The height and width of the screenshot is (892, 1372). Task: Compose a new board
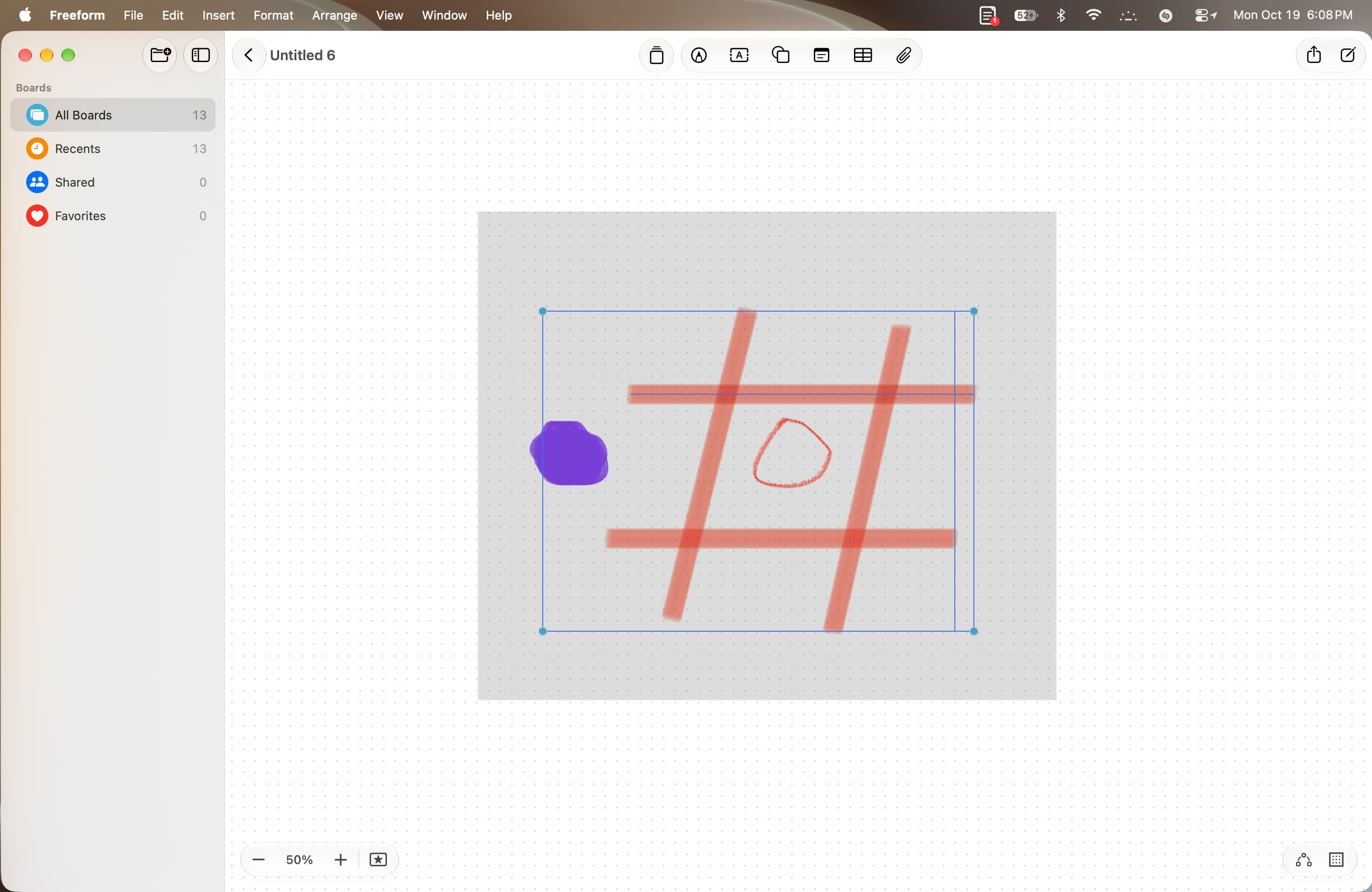pyautogui.click(x=1347, y=56)
